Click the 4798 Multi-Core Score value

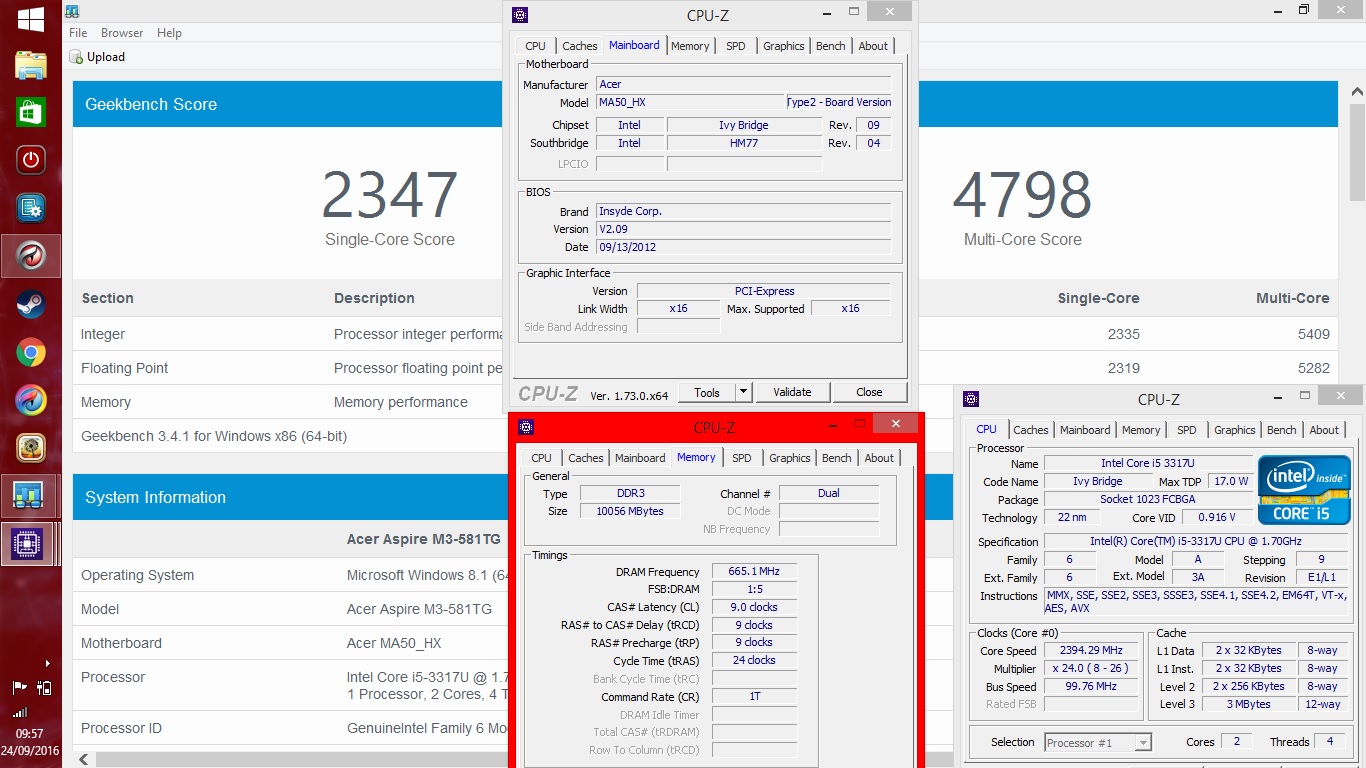click(1022, 195)
